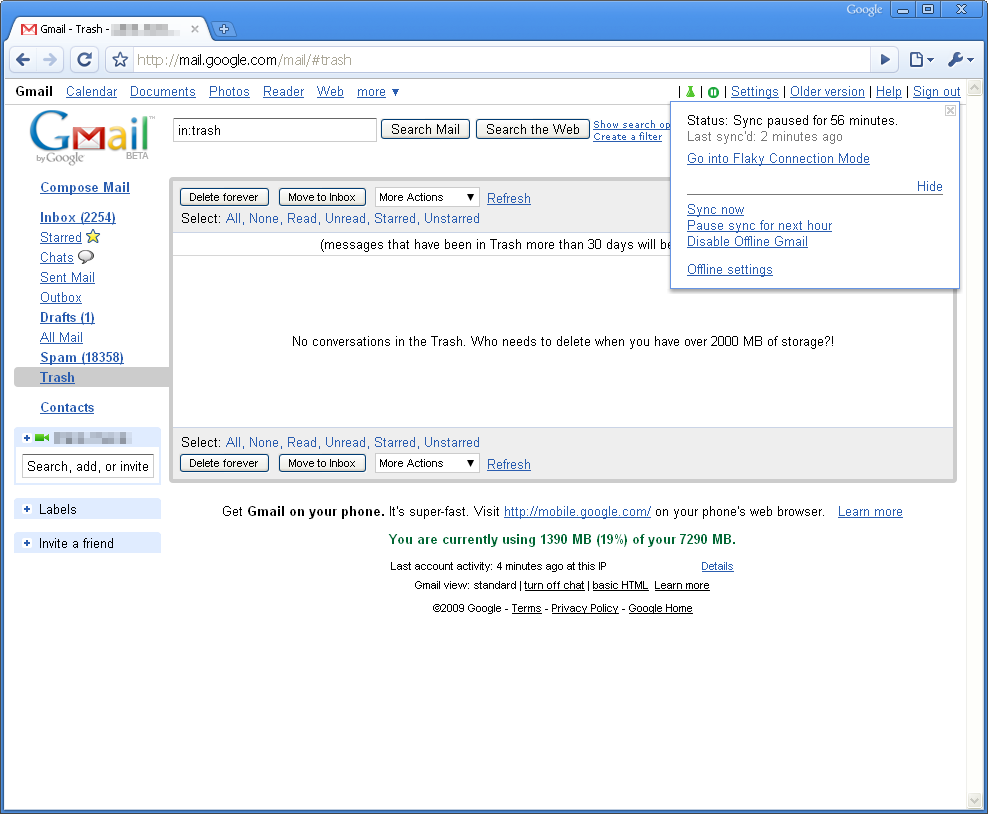The width and height of the screenshot is (988, 814).
Task: Open Inbox (2254)
Action: 78,217
